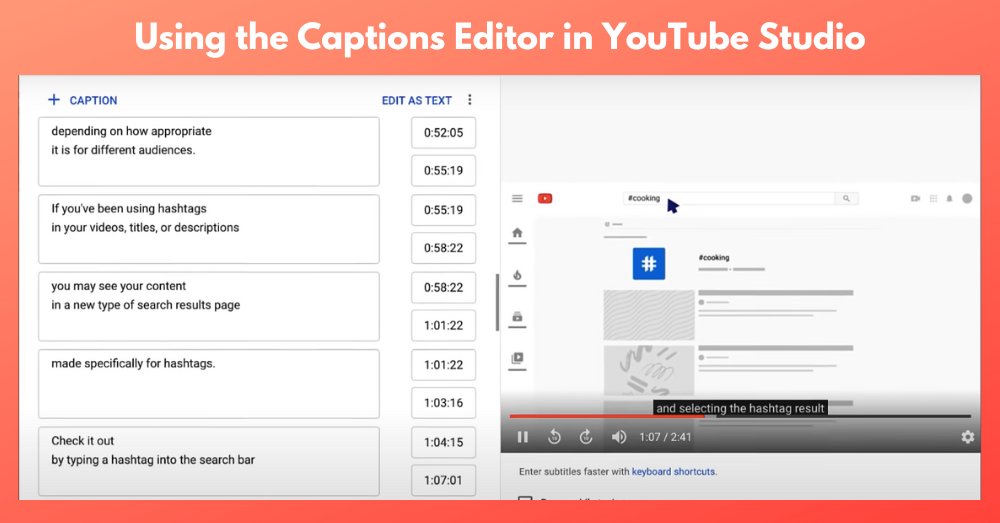Mute the video with the speaker icon
Viewport: 1000px width, 523px height.
click(x=619, y=437)
